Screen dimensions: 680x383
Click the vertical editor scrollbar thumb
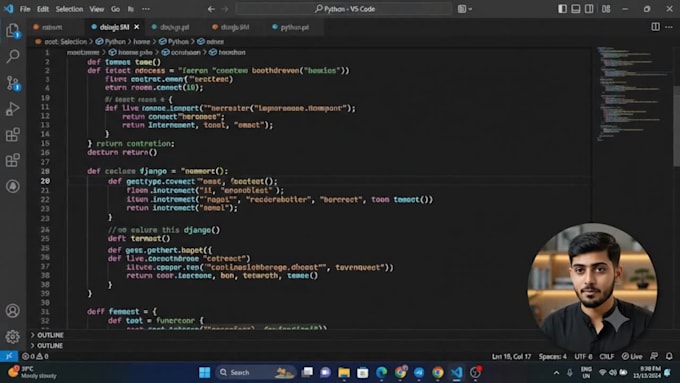[676, 126]
